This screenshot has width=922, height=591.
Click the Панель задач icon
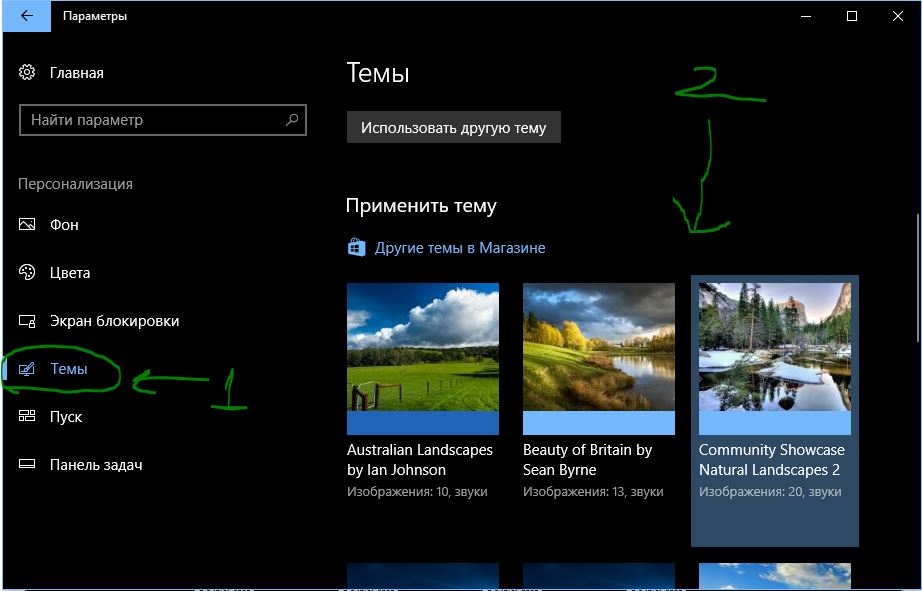point(27,465)
